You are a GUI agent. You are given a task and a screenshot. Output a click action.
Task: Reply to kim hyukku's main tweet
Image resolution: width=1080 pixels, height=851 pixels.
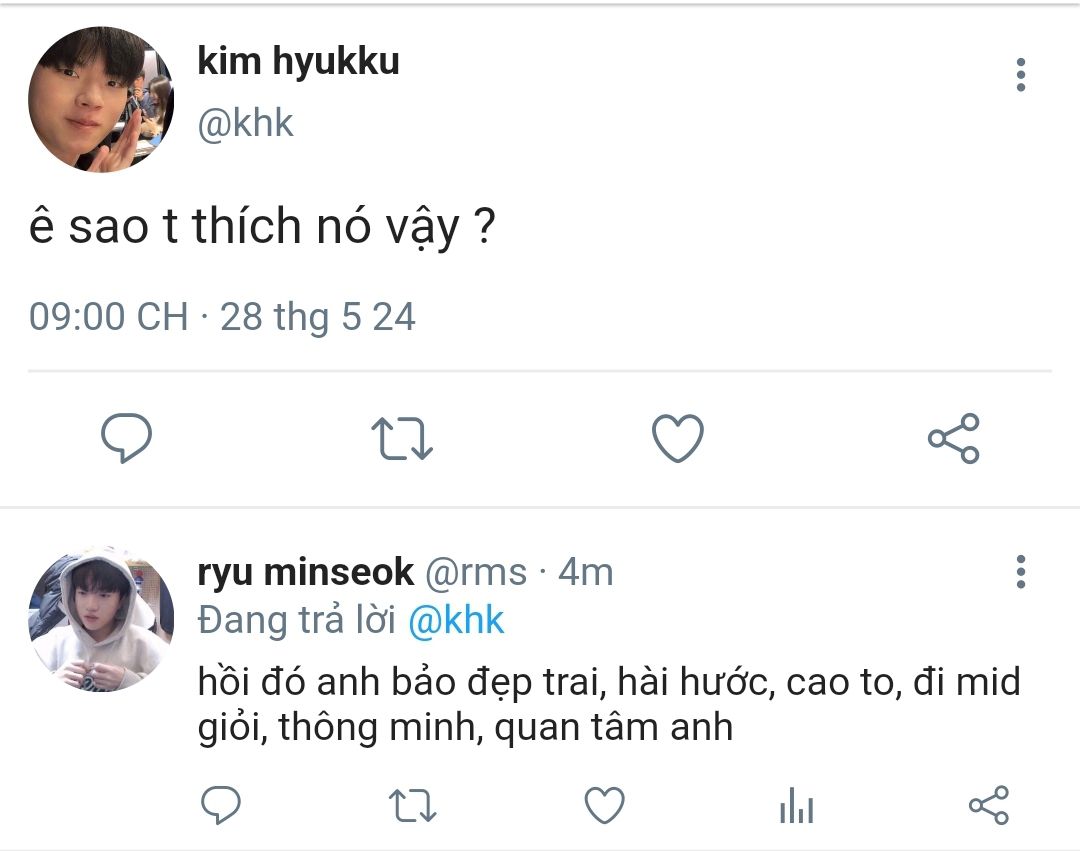pos(127,438)
